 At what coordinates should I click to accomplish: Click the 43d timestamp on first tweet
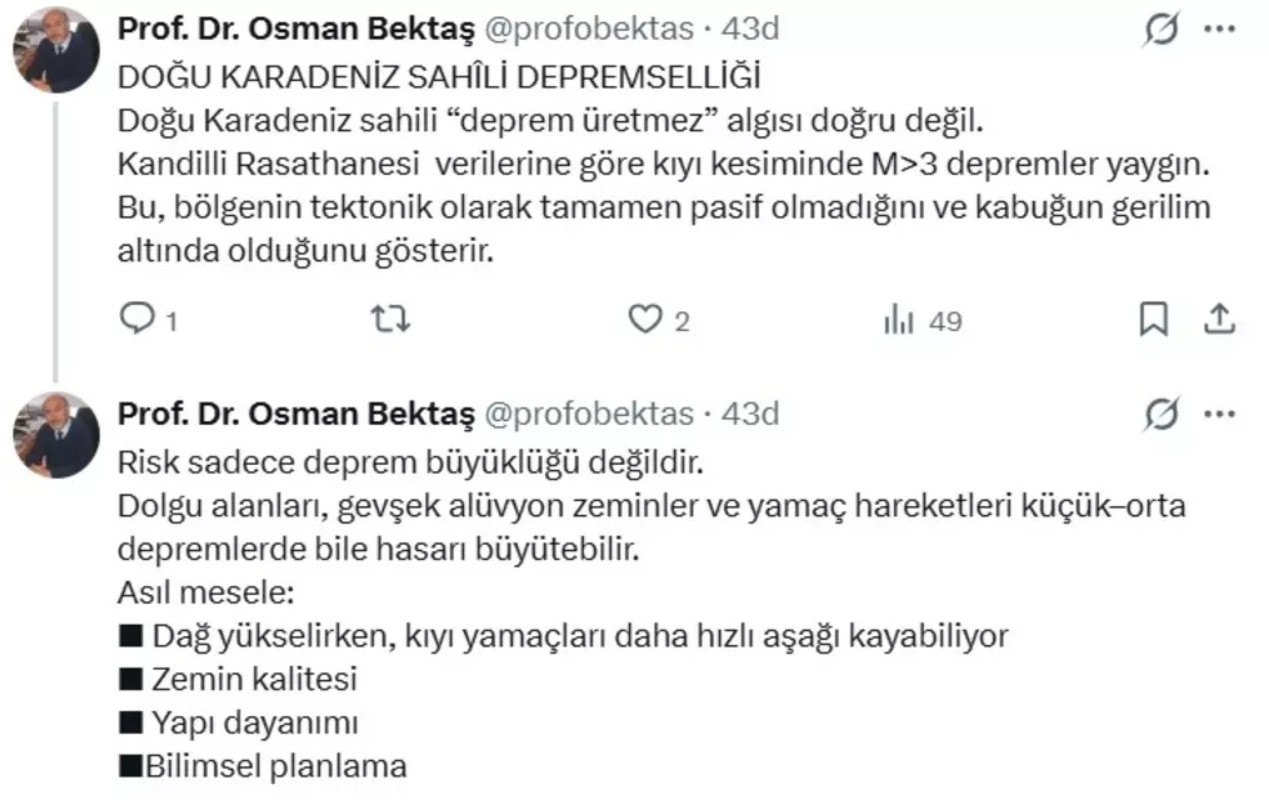tap(750, 30)
